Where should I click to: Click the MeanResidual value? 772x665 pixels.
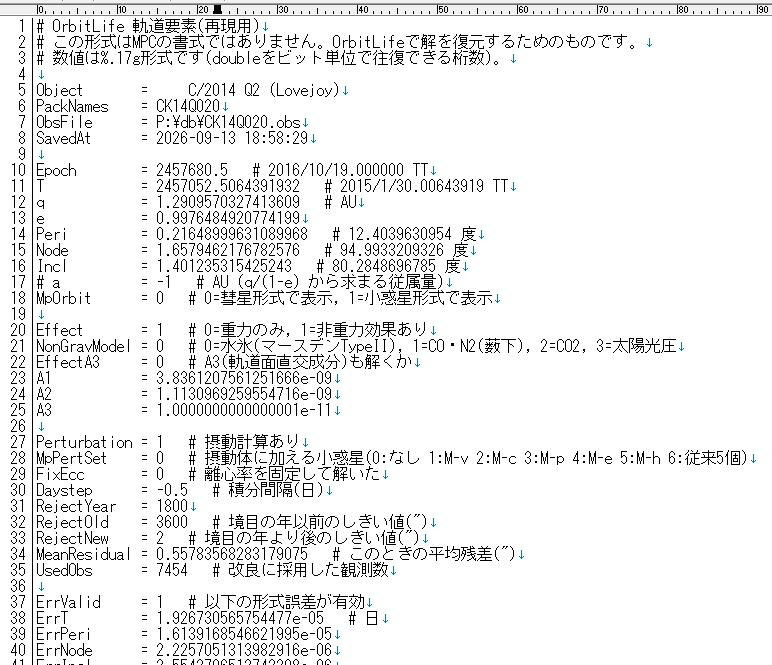(232, 554)
